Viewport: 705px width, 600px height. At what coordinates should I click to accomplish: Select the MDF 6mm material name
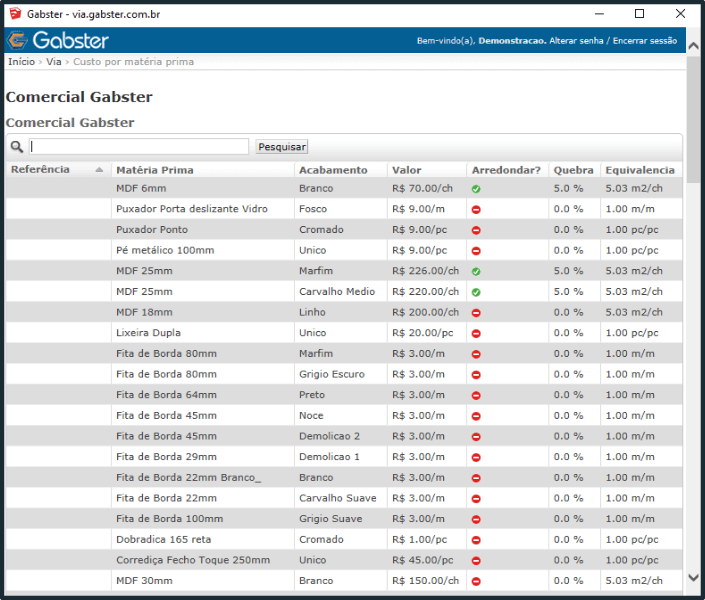(x=141, y=188)
